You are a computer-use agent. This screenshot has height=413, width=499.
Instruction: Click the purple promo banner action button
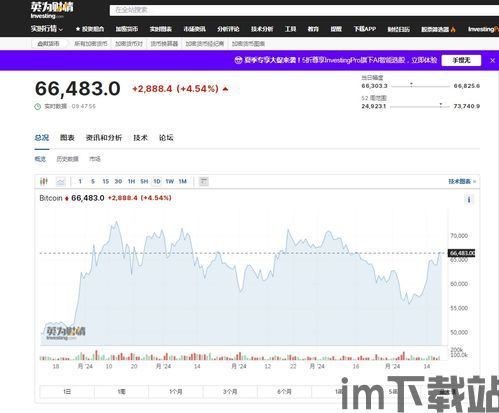[x=461, y=60]
